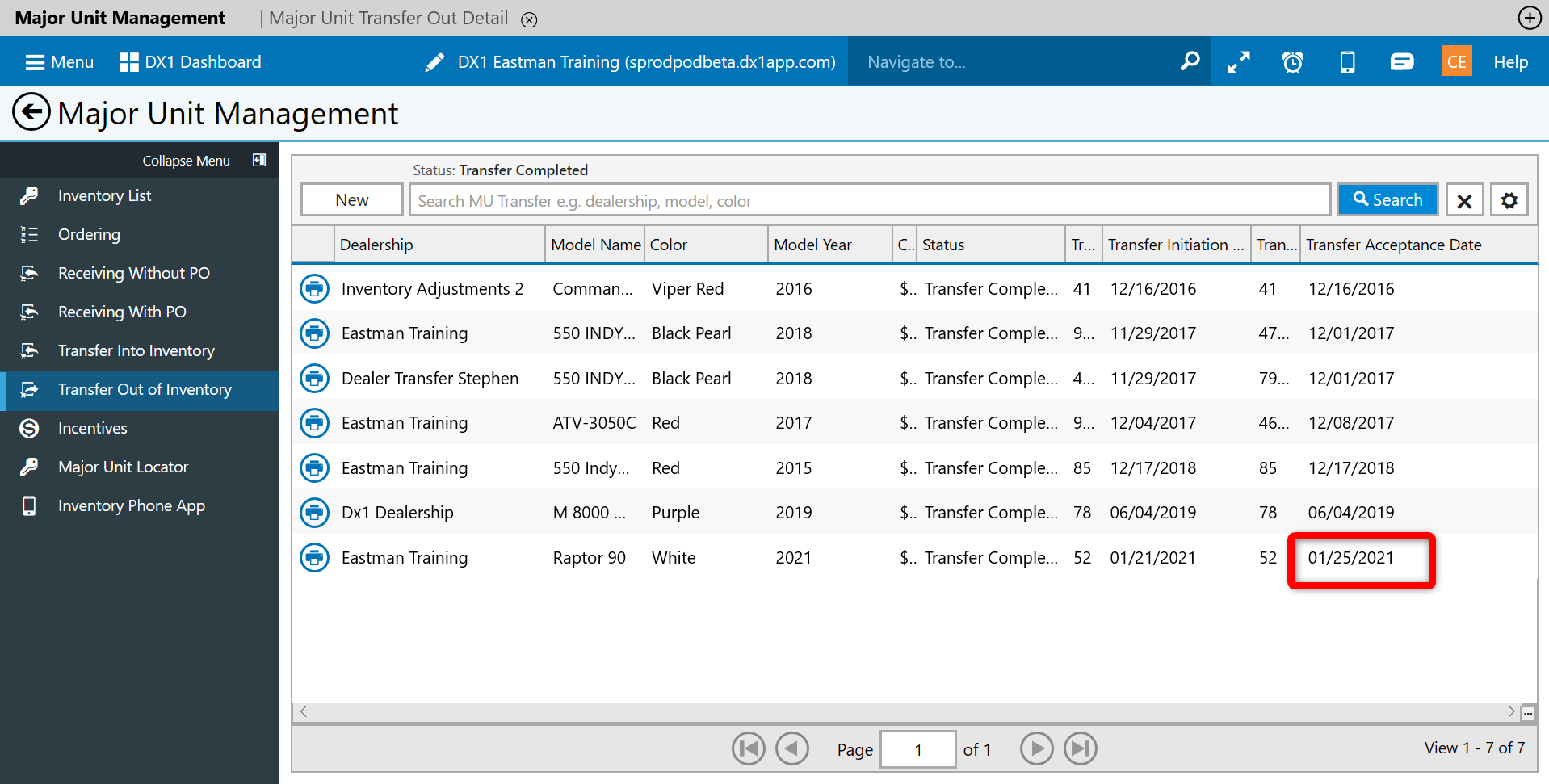Open Receiving With PO
Image resolution: width=1549 pixels, height=784 pixels.
[x=139, y=312]
